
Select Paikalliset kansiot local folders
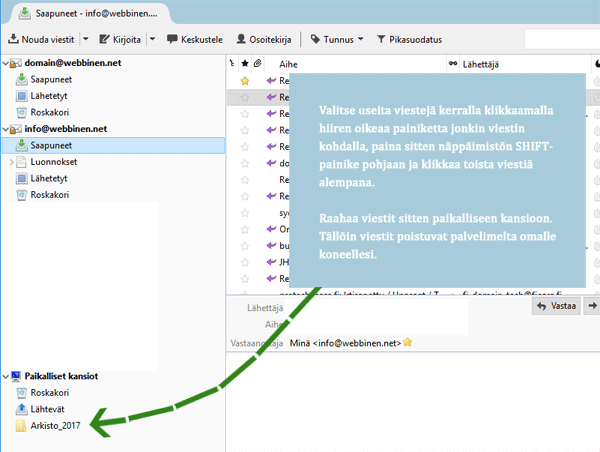point(61,376)
